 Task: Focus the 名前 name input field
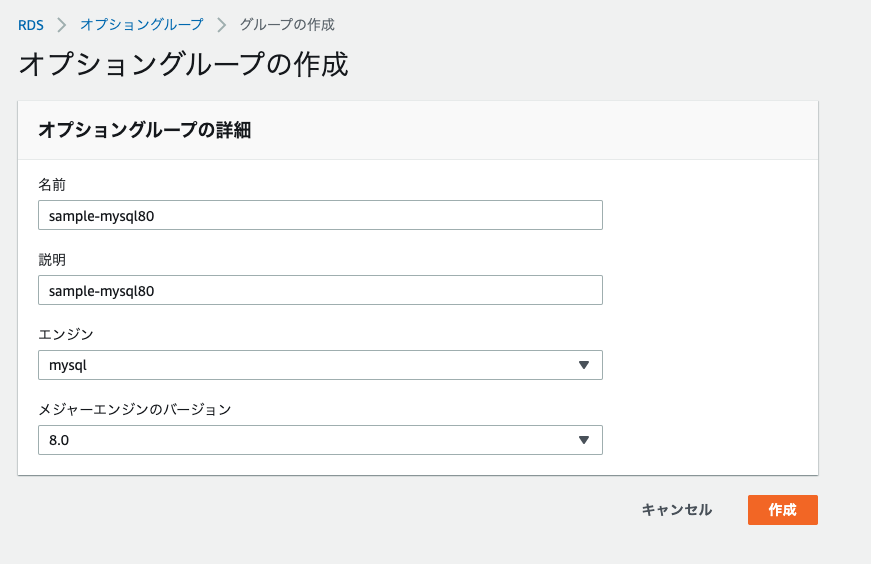point(320,215)
